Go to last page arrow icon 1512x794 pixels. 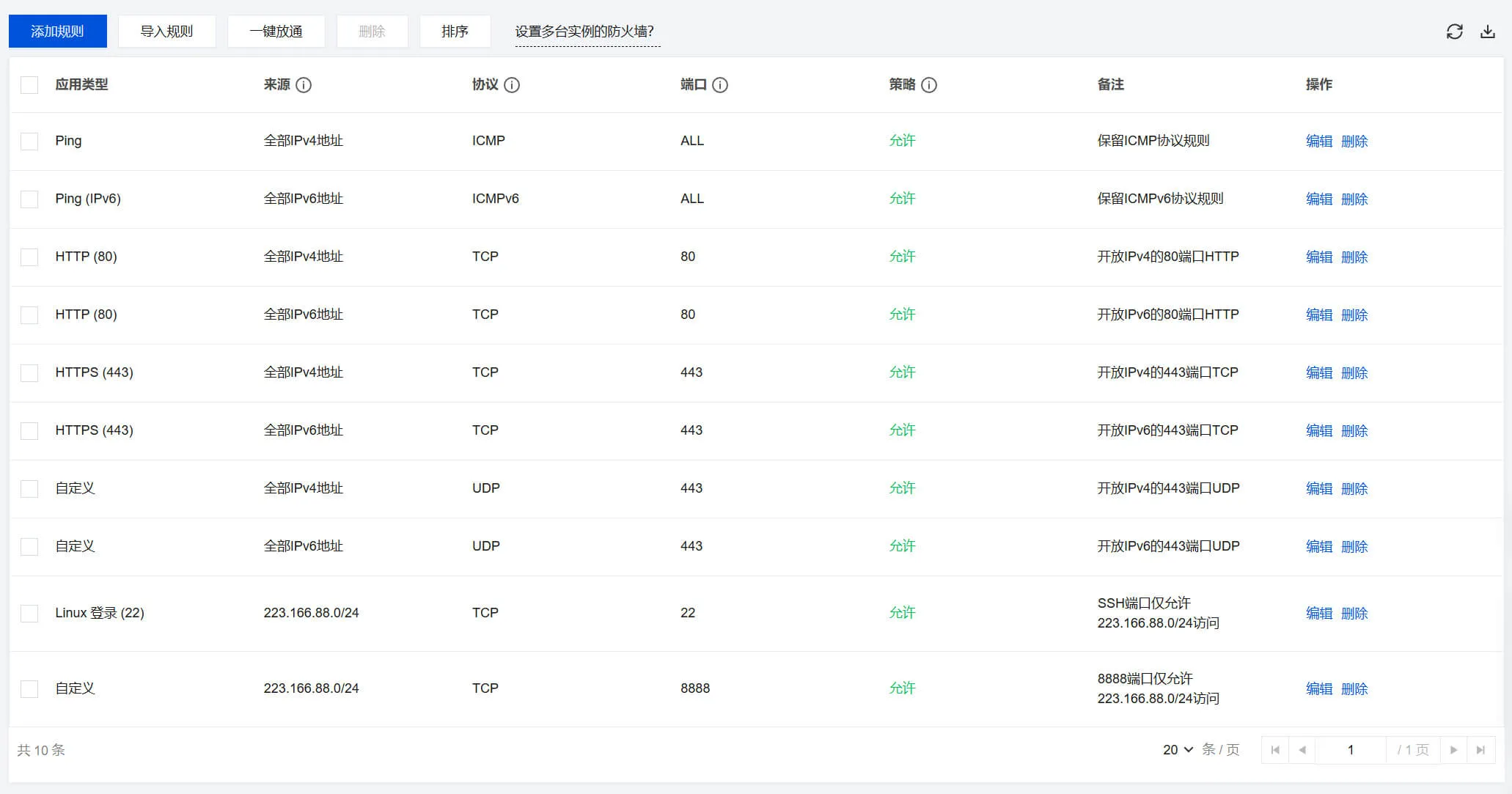coord(1480,750)
